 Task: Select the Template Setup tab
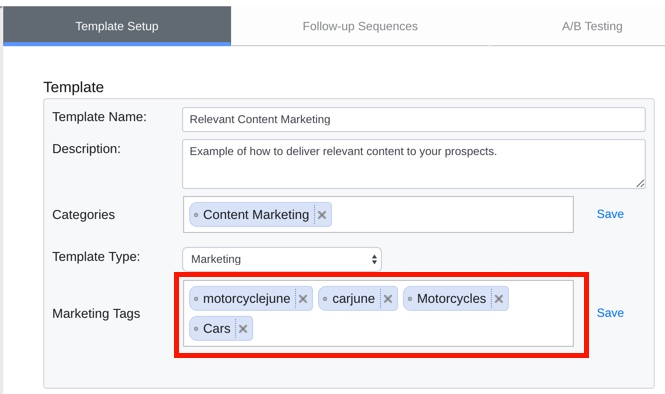point(117,26)
